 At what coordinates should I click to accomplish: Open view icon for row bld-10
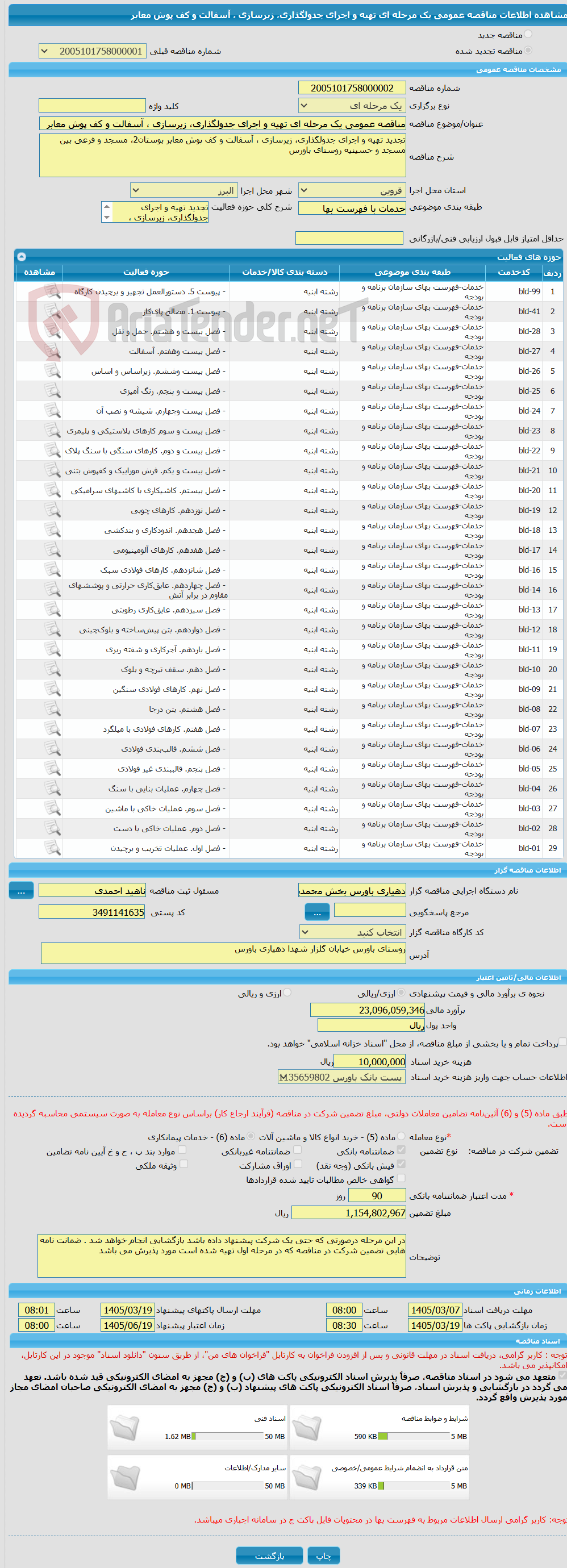coord(53,669)
